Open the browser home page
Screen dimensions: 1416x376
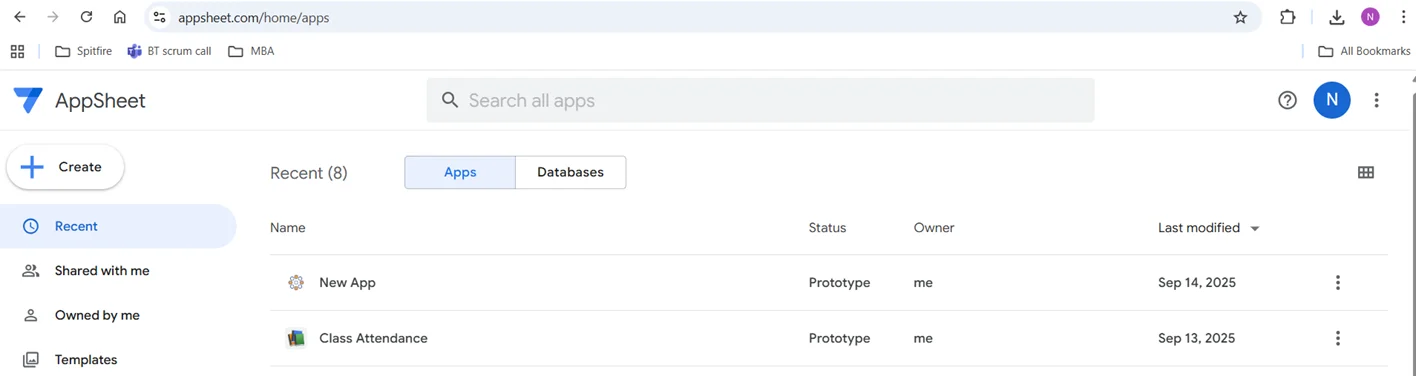click(120, 17)
